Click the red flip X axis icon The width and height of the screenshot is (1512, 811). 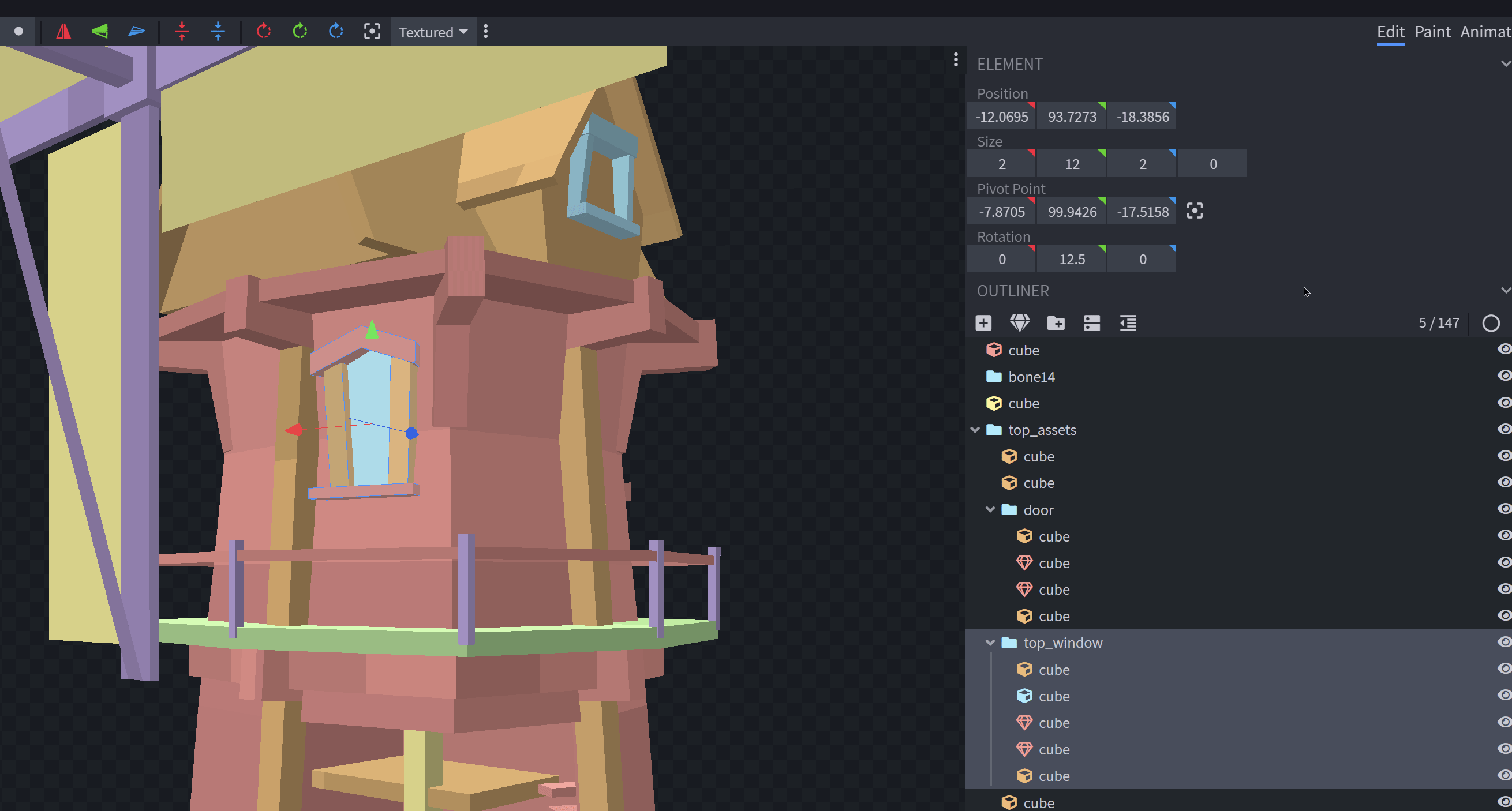(63, 31)
